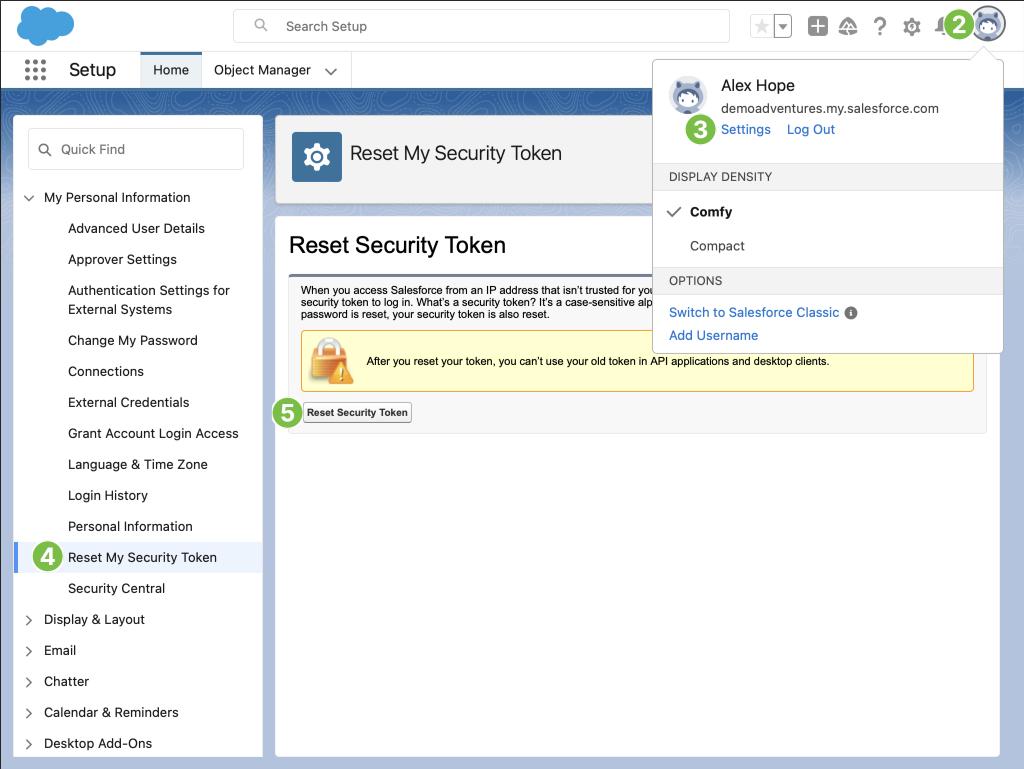
Task: Click the help question mark icon
Action: (880, 27)
